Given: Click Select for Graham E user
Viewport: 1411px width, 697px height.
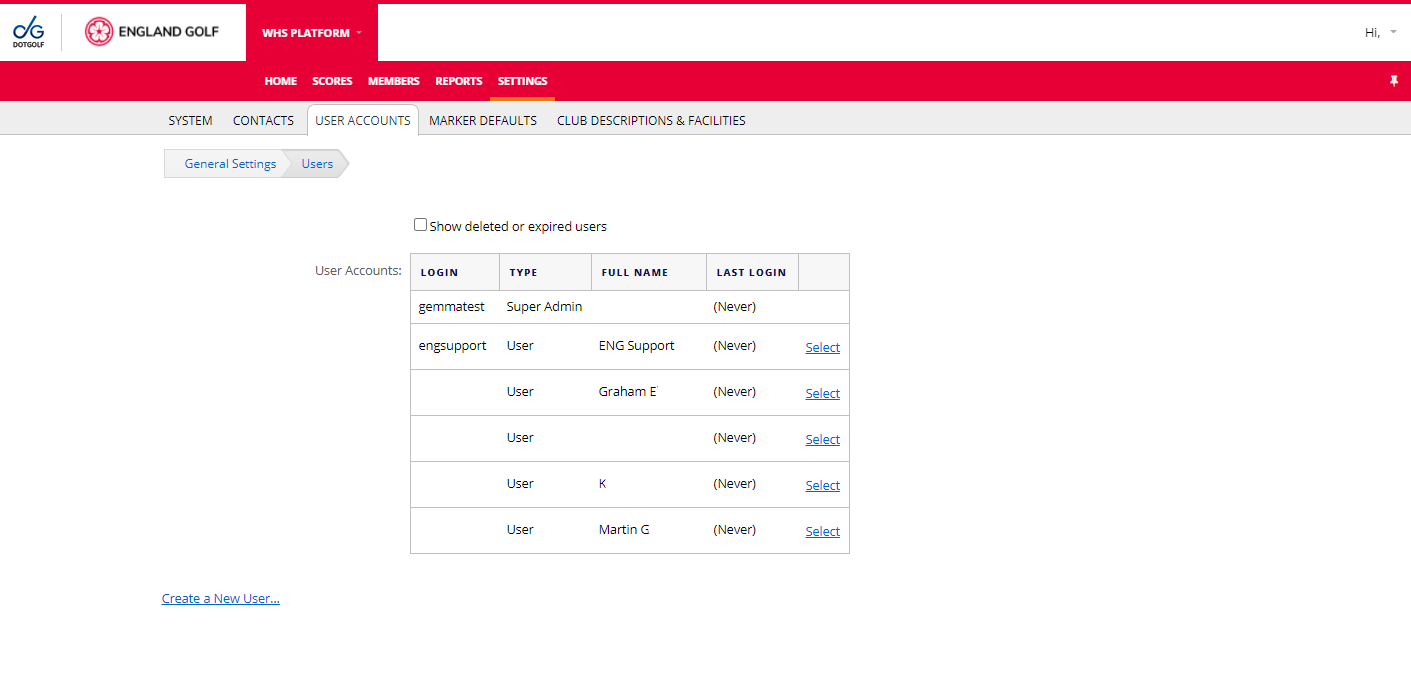Looking at the screenshot, I should coord(823,393).
